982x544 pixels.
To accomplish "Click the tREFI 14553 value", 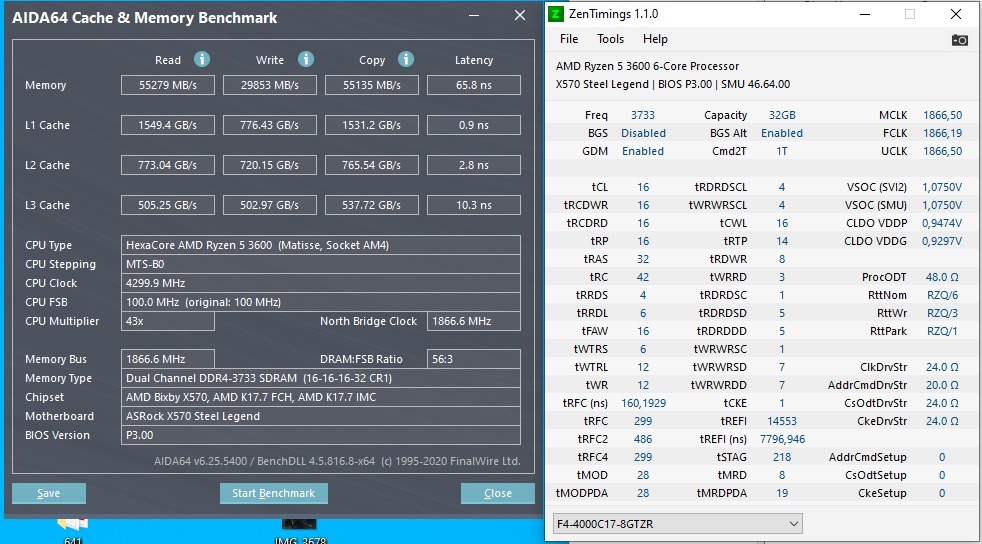I will [782, 421].
